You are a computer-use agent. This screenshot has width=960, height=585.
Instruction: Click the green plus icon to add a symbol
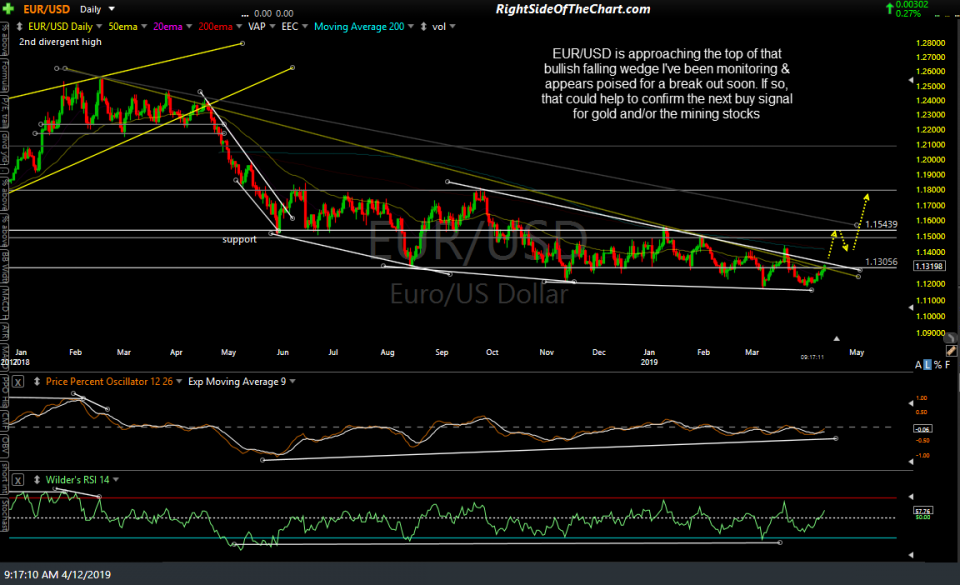pyautogui.click(x=8, y=8)
